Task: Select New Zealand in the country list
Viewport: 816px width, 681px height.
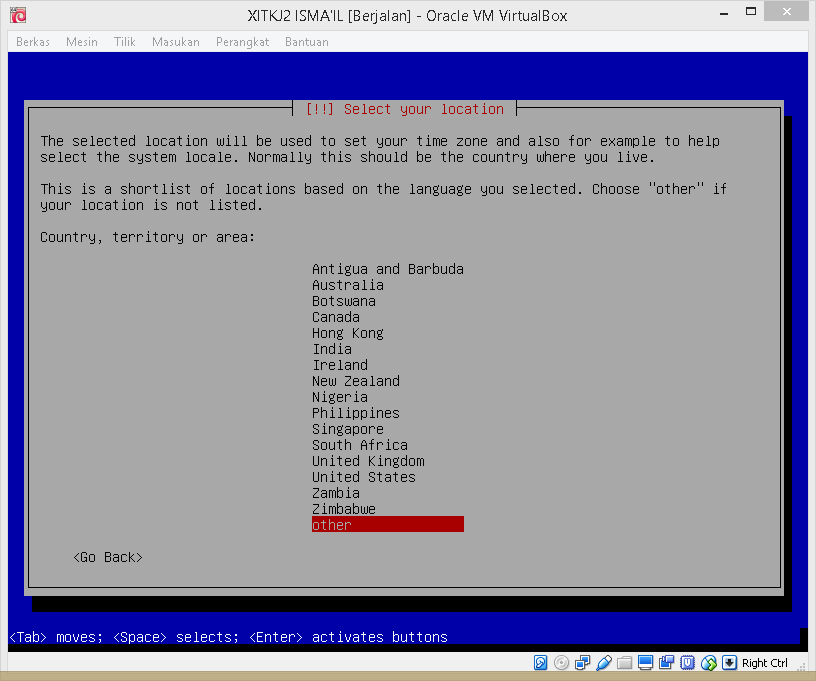Action: (388, 381)
